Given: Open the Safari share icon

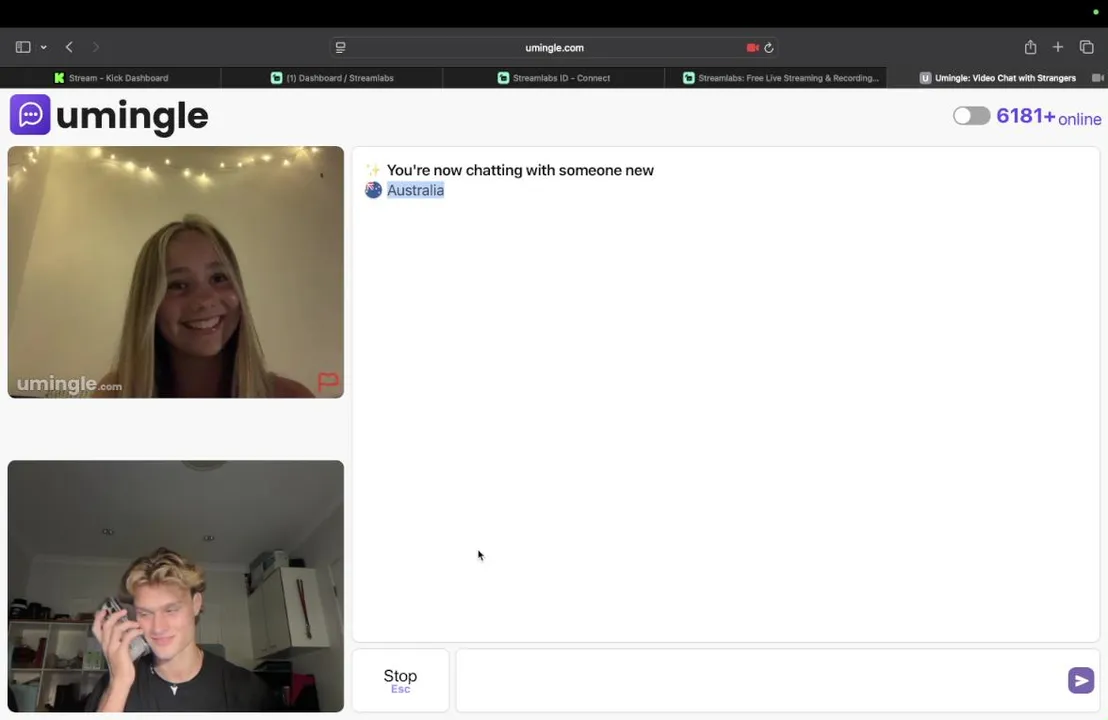Looking at the screenshot, I should 1030,47.
